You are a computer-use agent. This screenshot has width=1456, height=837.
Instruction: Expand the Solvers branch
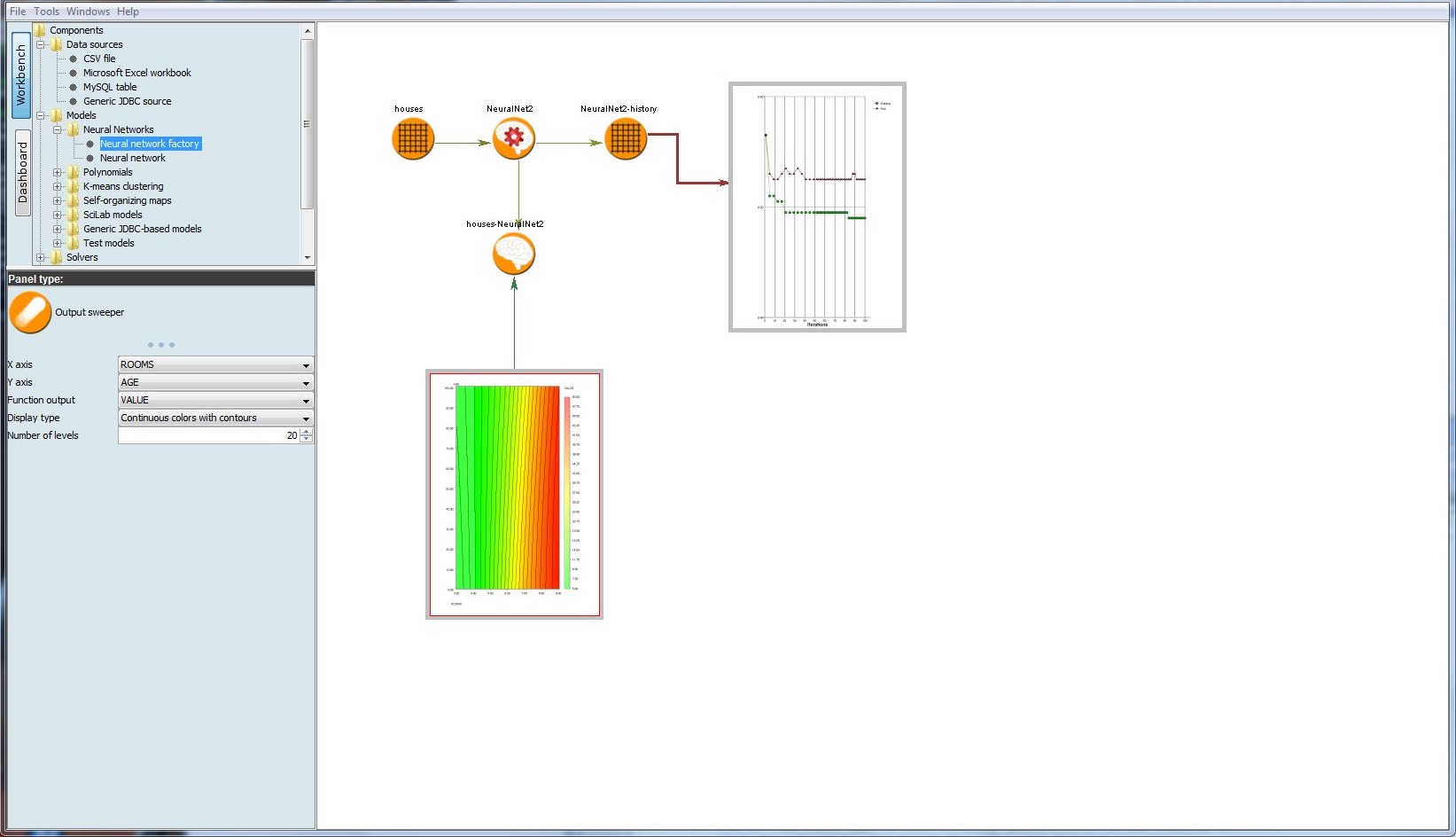point(41,256)
